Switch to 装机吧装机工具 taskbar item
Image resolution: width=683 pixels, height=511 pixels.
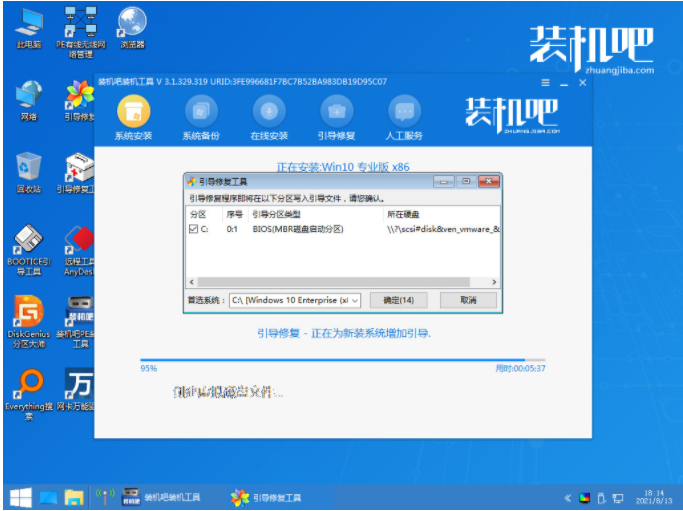(161, 497)
